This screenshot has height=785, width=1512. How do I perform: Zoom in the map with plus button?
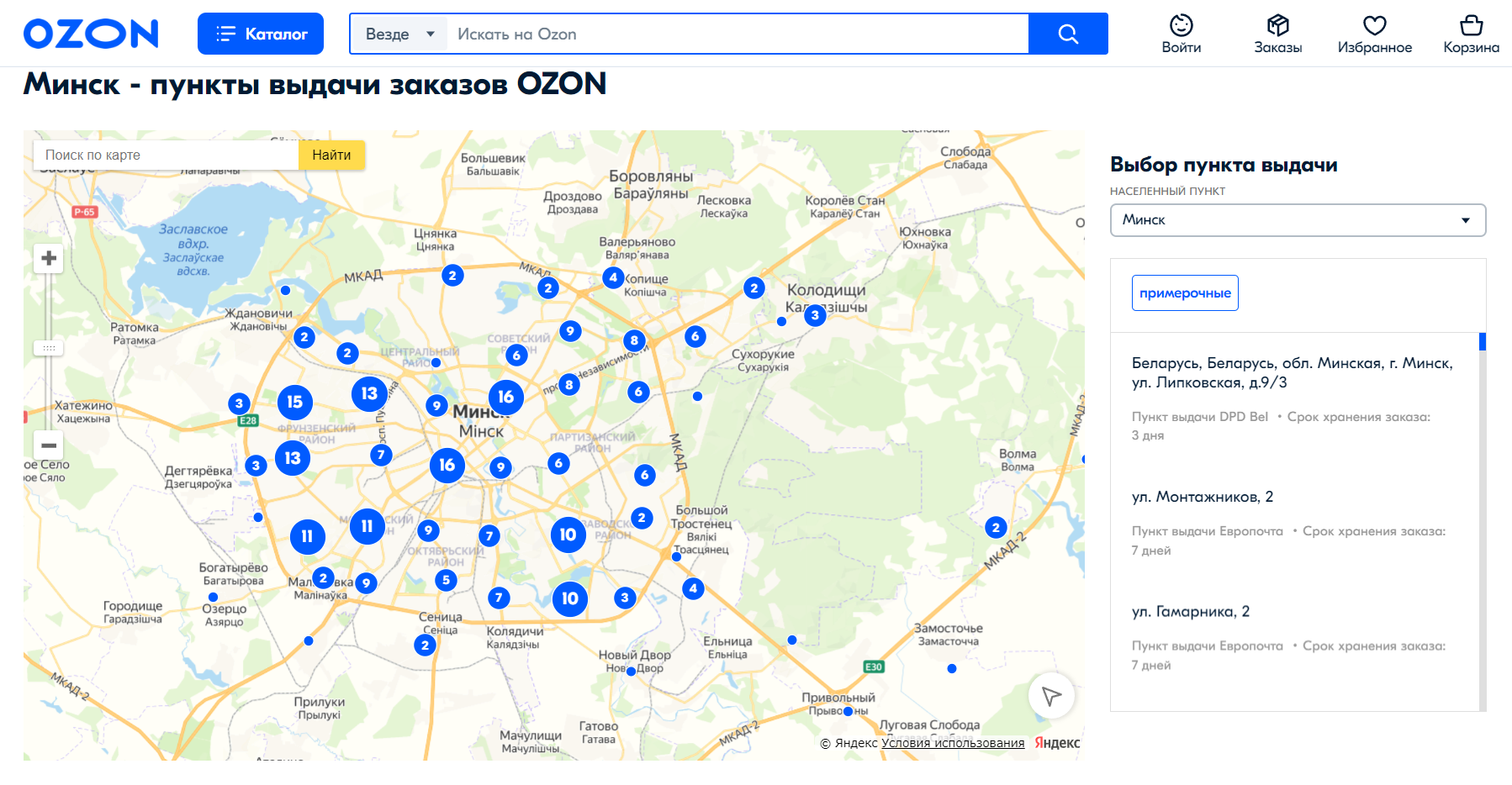(x=49, y=258)
